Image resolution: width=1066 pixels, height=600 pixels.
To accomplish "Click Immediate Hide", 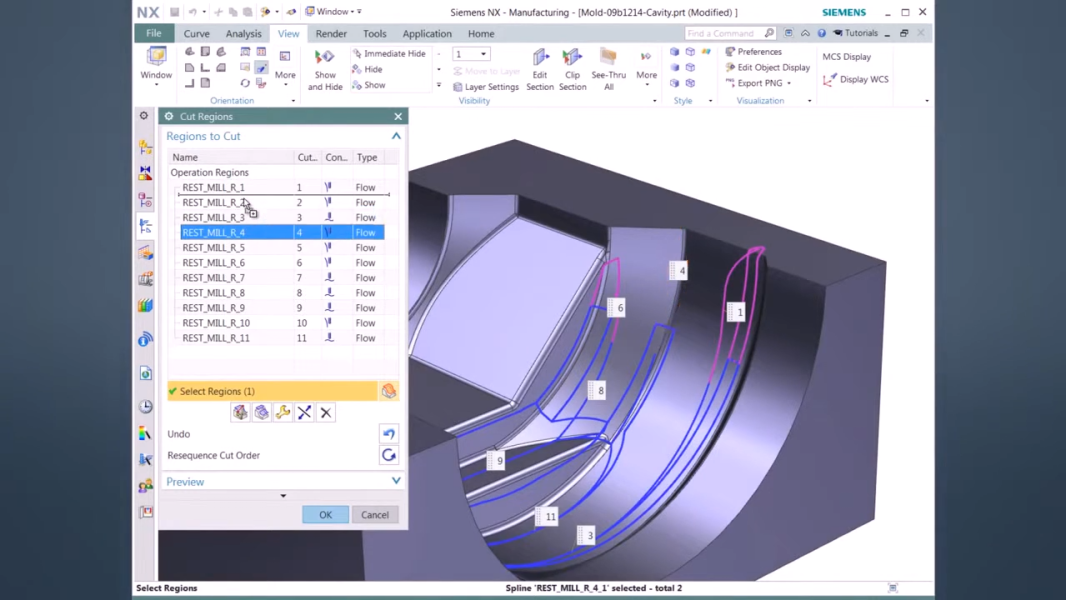I will coord(389,53).
